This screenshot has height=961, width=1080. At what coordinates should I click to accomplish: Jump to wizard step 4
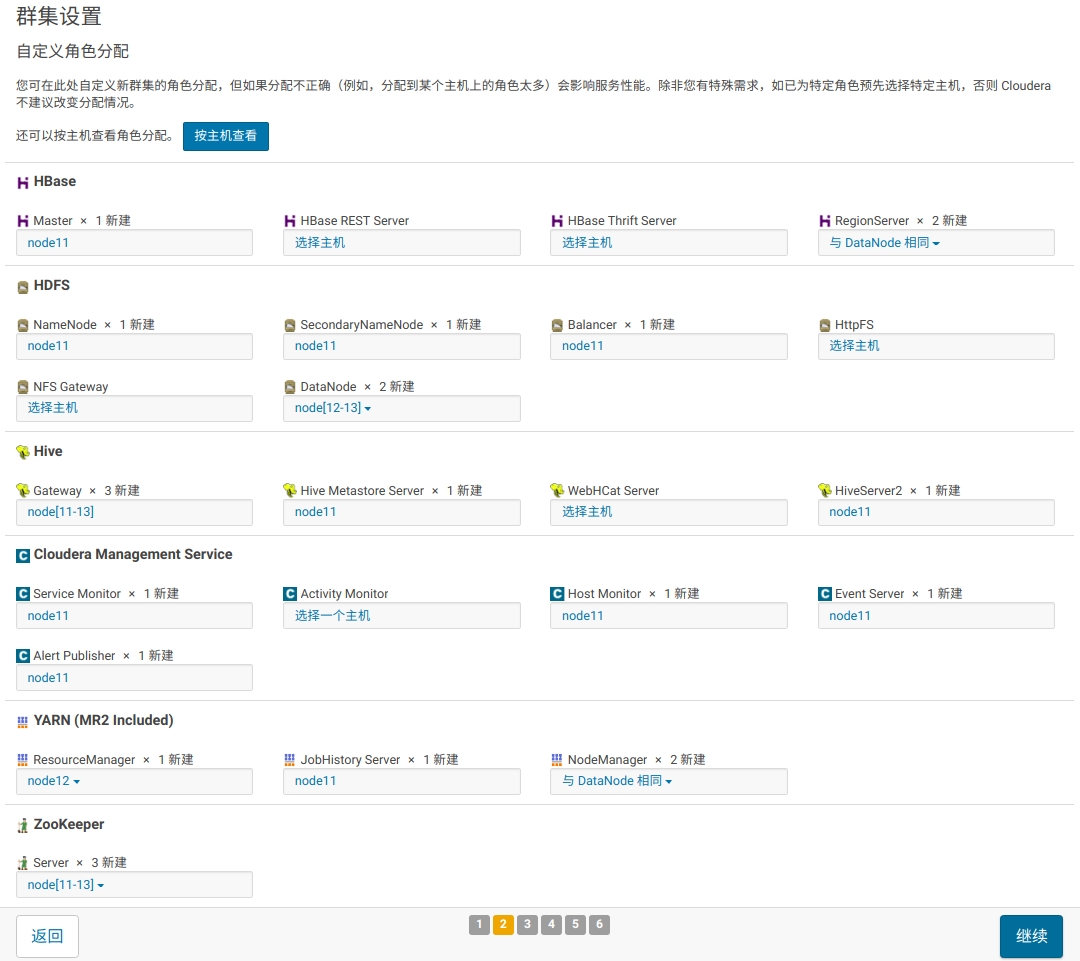click(552, 924)
